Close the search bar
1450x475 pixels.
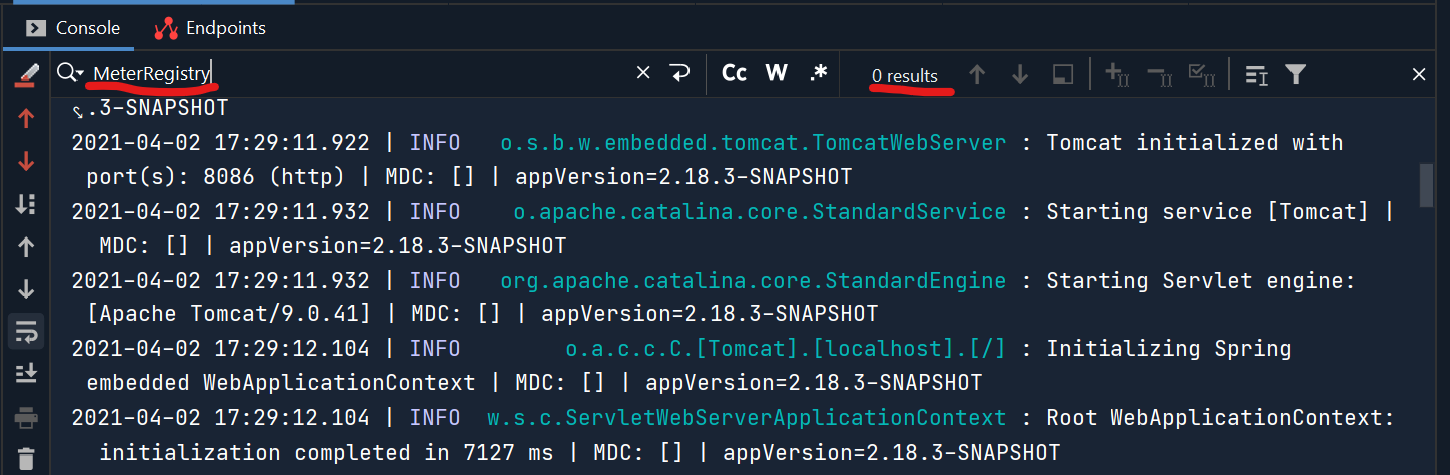(x=1419, y=74)
